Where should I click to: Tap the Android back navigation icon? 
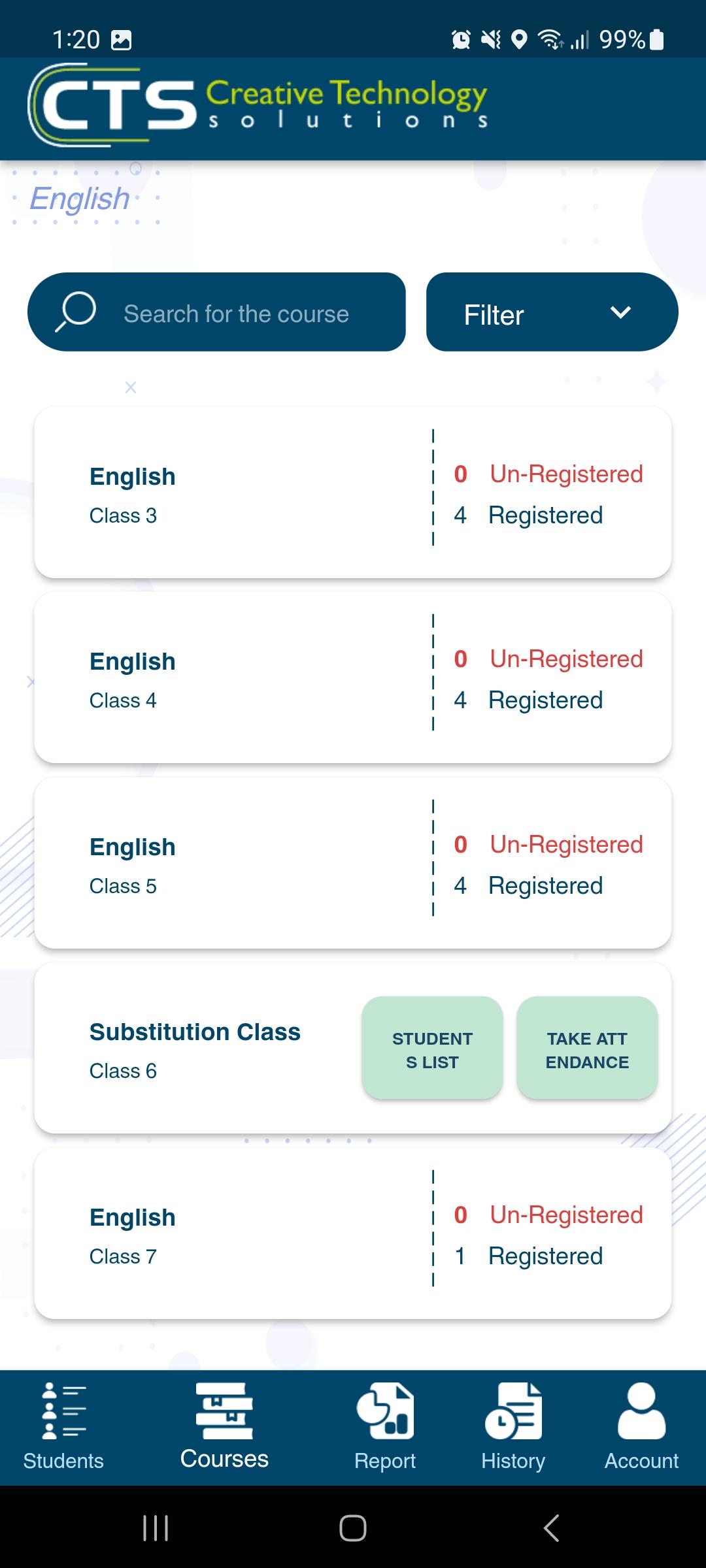(x=551, y=1528)
